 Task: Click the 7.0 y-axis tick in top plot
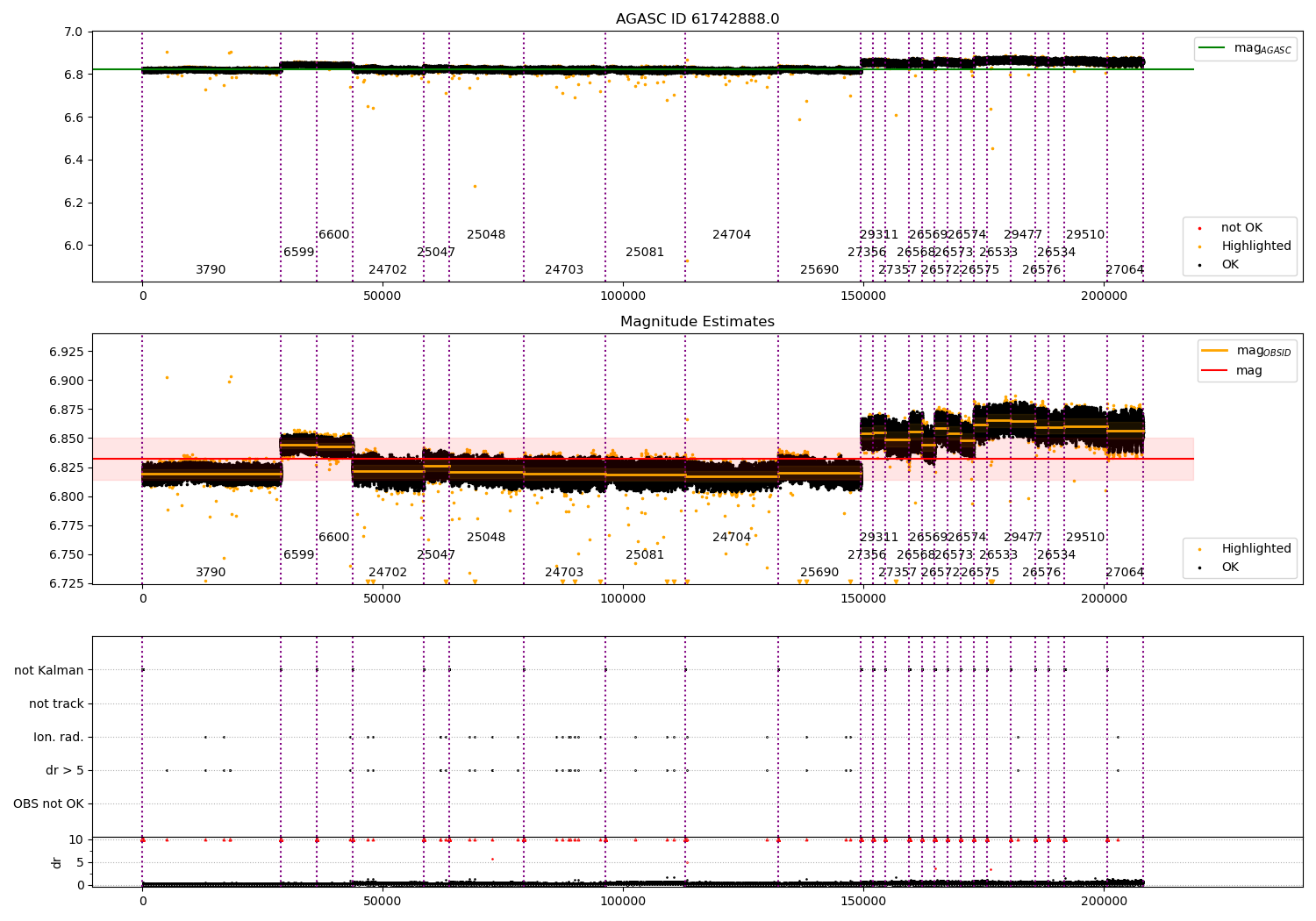pyautogui.click(x=74, y=32)
